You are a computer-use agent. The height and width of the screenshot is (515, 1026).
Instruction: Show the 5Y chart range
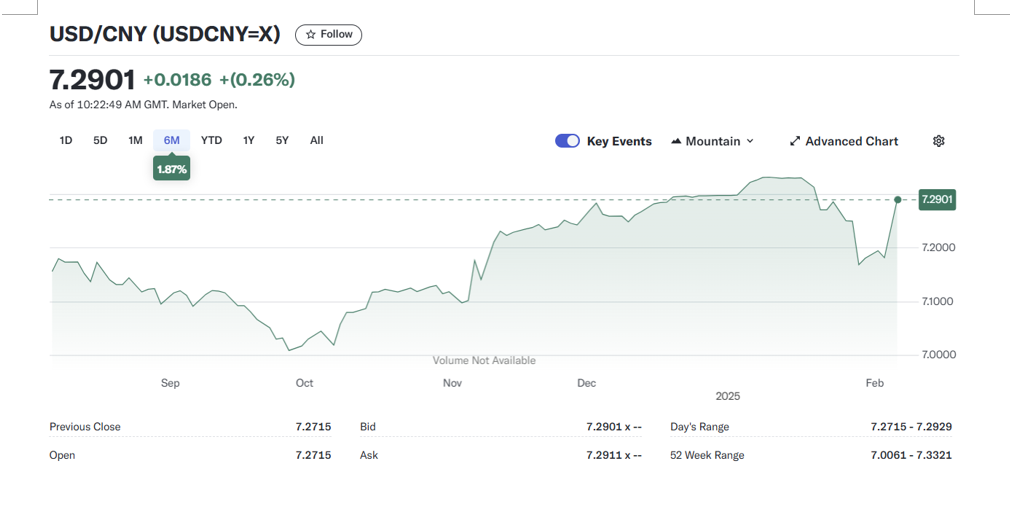pos(282,141)
